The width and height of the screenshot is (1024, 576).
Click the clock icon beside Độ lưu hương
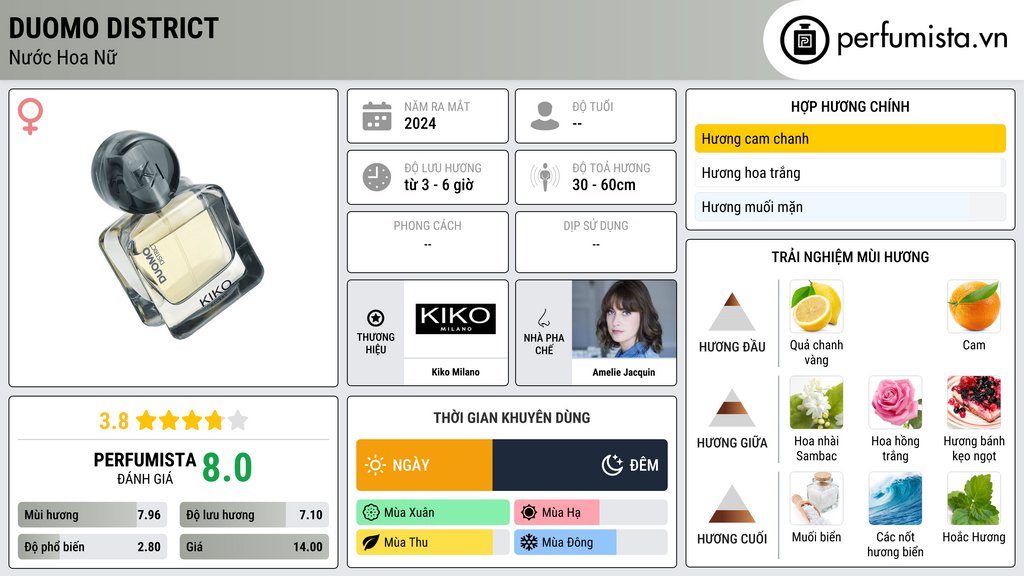pos(377,177)
